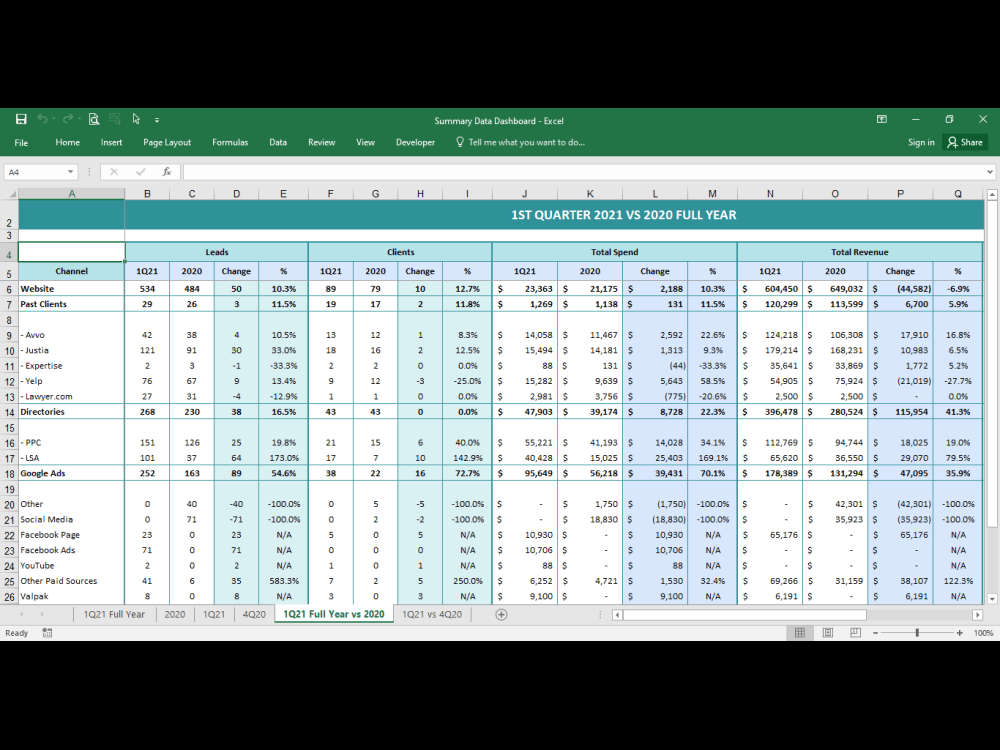Click the Redo icon
1000x750 pixels.
coord(68,119)
